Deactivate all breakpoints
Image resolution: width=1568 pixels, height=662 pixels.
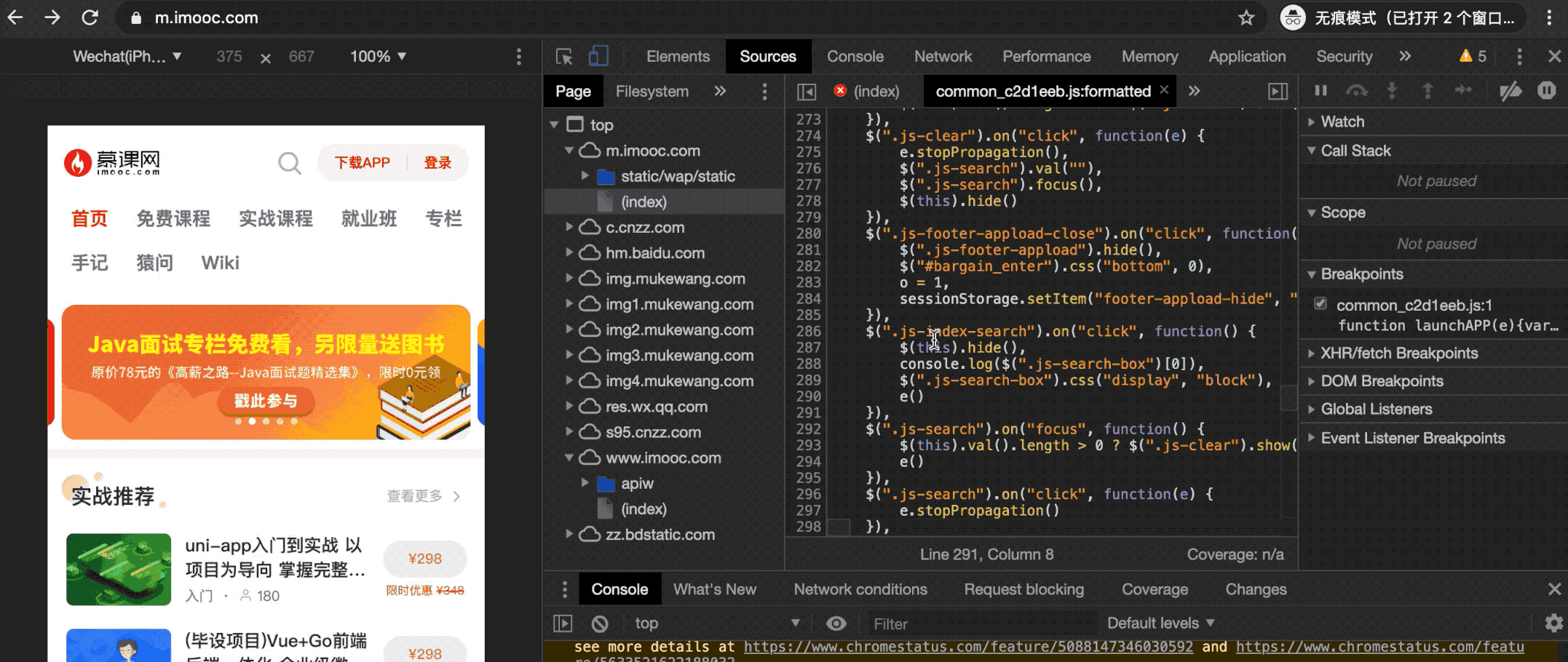coord(1510,91)
